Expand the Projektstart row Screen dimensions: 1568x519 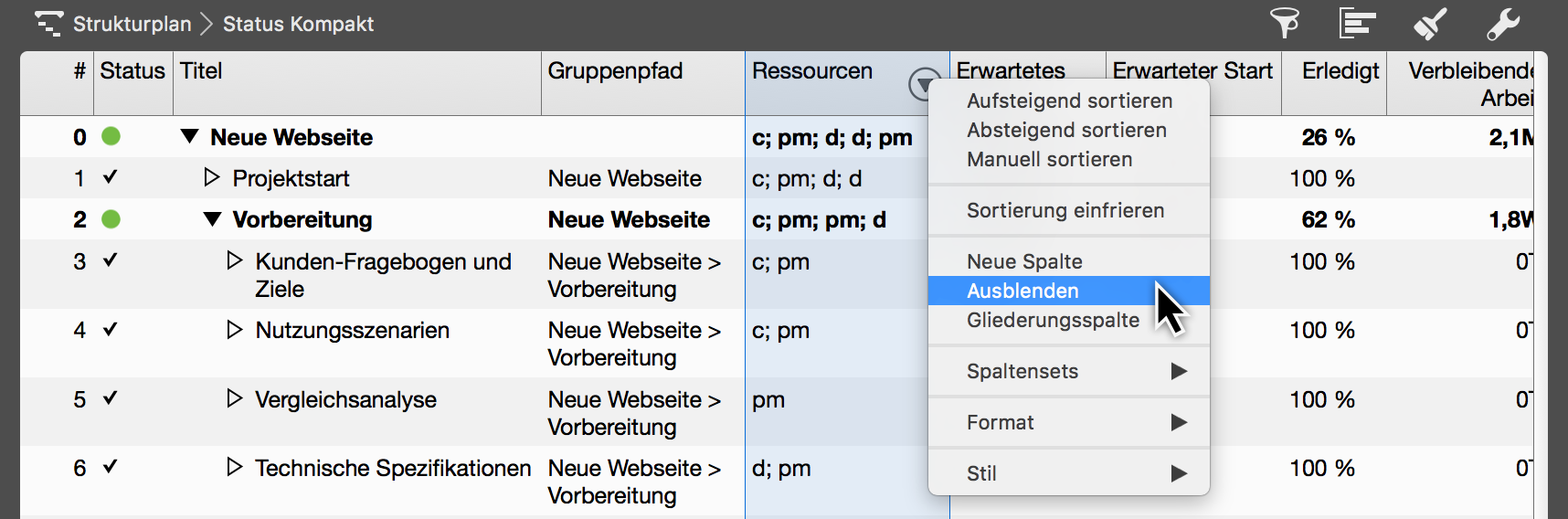click(x=212, y=177)
